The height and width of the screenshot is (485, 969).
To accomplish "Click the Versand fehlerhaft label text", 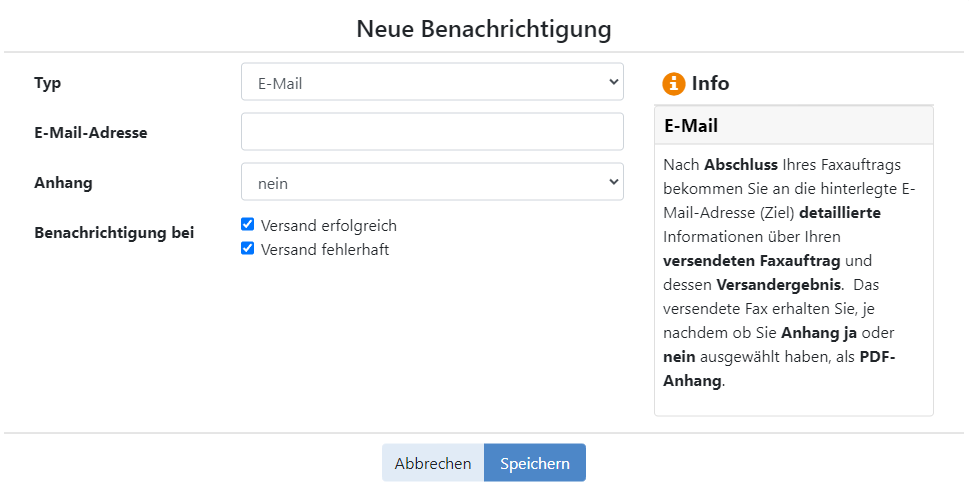I will point(325,250).
